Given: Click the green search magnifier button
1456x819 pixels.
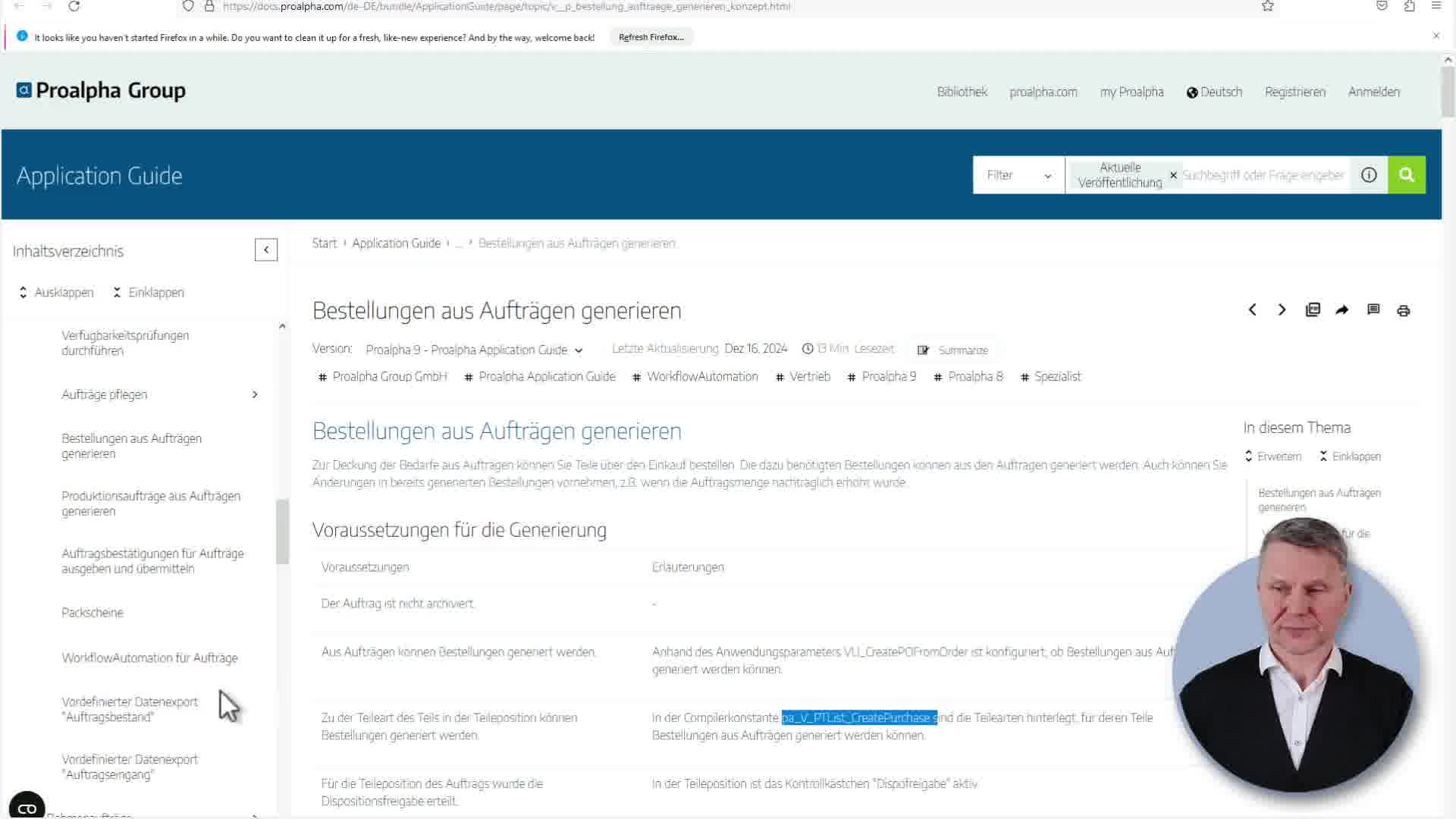Looking at the screenshot, I should click(x=1407, y=175).
